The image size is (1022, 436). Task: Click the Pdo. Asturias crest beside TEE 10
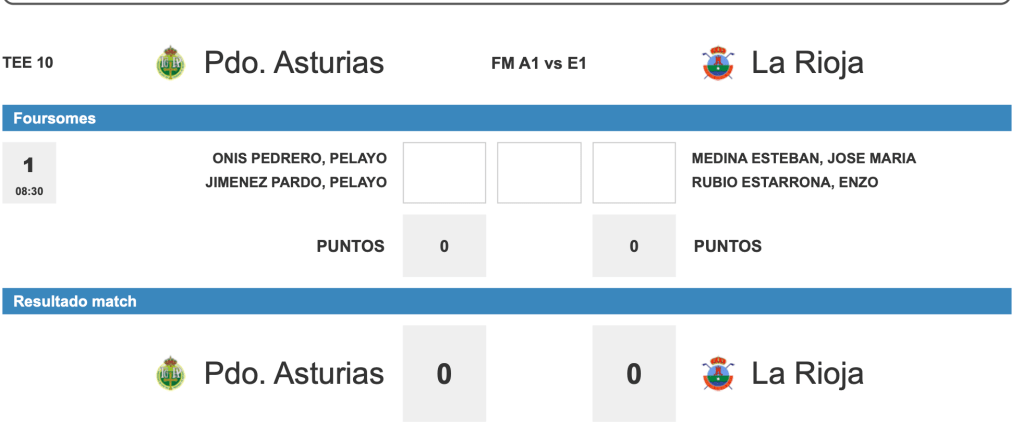coord(171,63)
